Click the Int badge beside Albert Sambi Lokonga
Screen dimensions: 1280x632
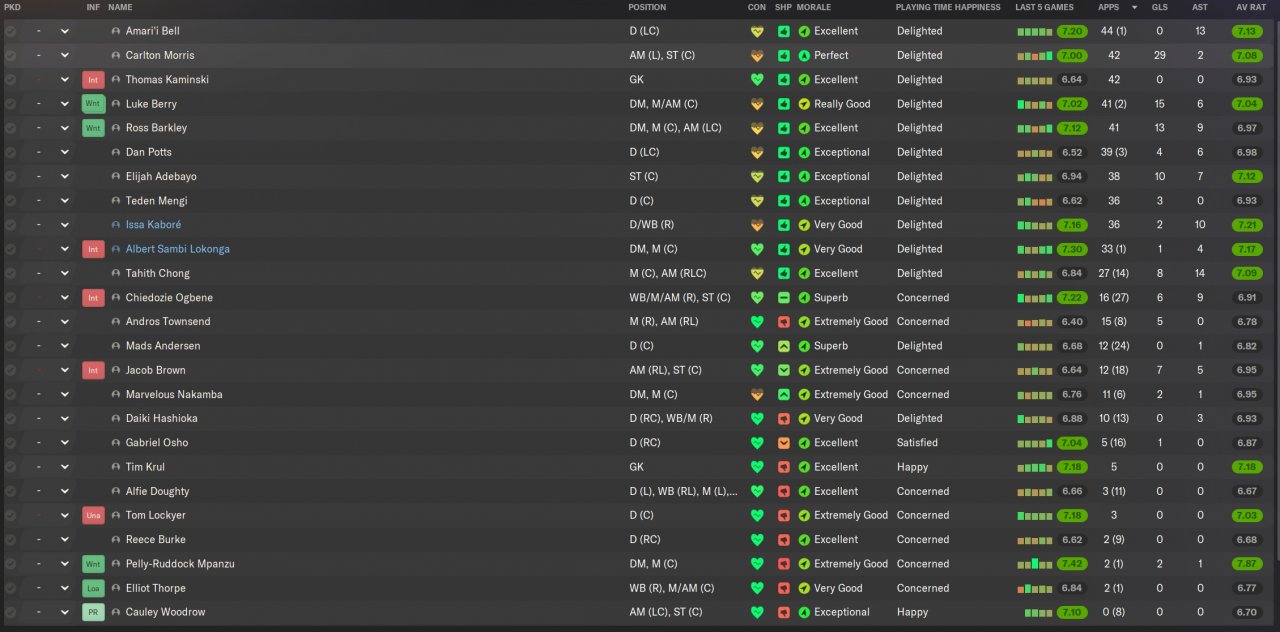click(93, 249)
